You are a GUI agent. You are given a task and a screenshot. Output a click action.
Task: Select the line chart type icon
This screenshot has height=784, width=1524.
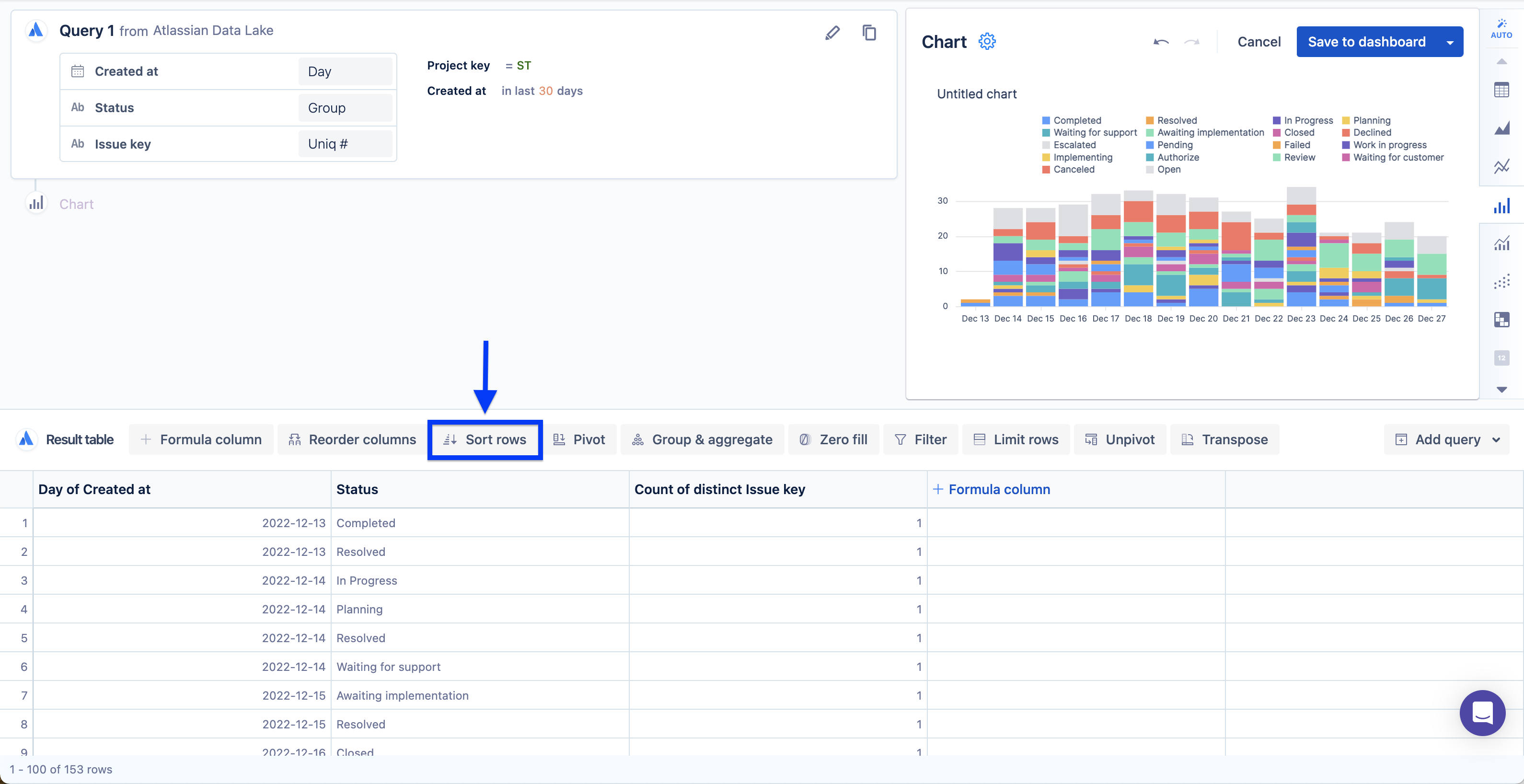[x=1501, y=166]
